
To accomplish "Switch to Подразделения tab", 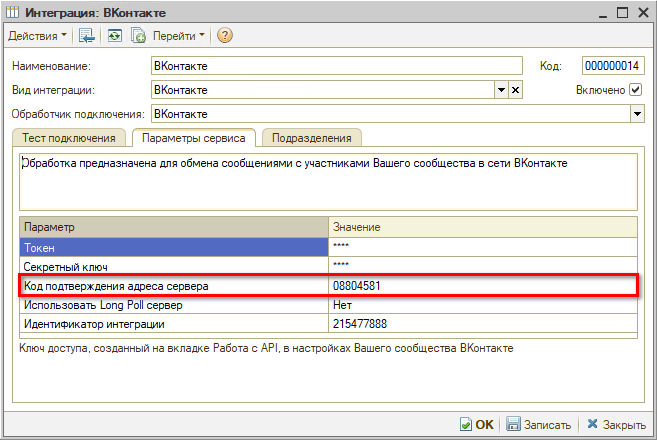I will click(311, 138).
